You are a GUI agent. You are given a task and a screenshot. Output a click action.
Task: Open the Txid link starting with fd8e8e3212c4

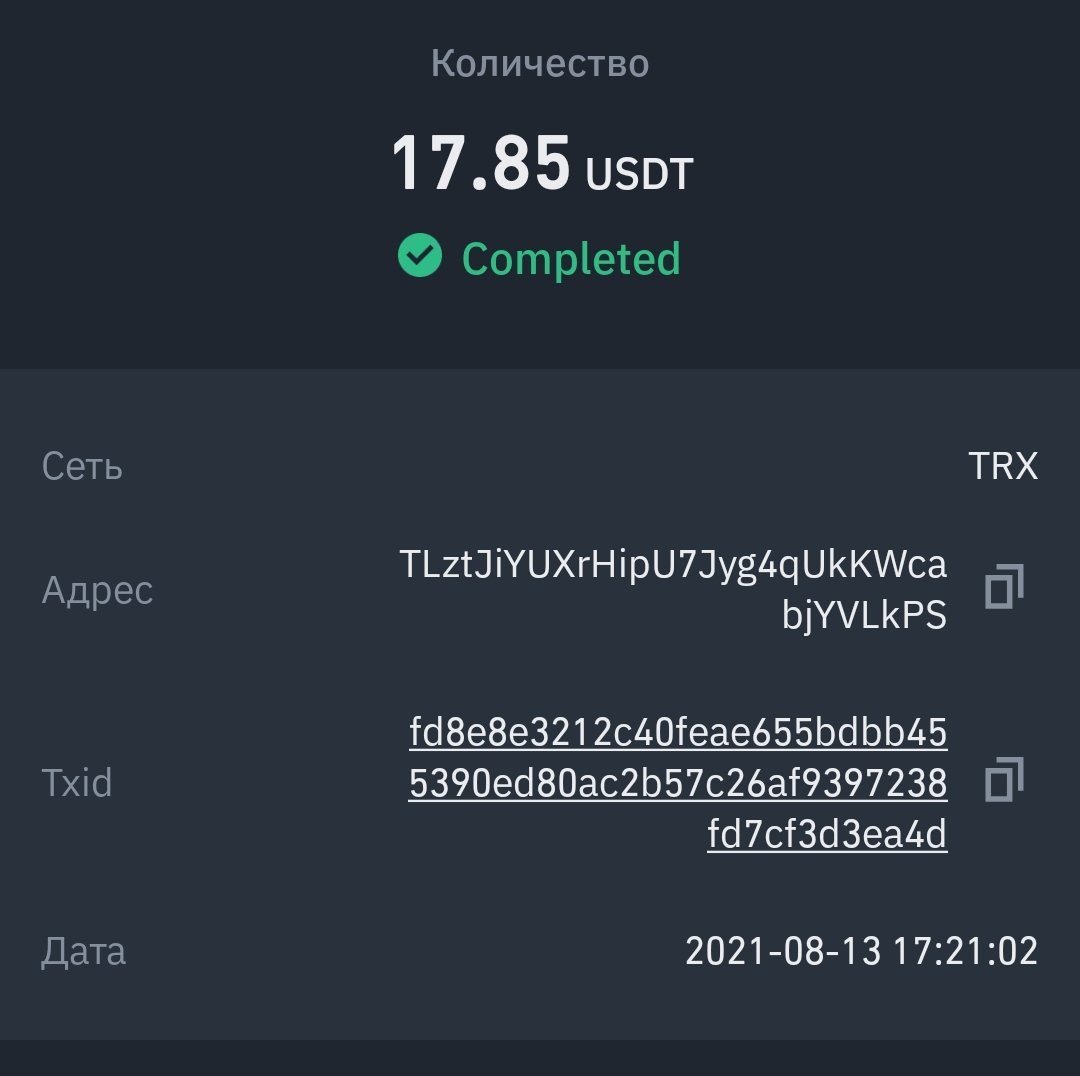pos(678,732)
